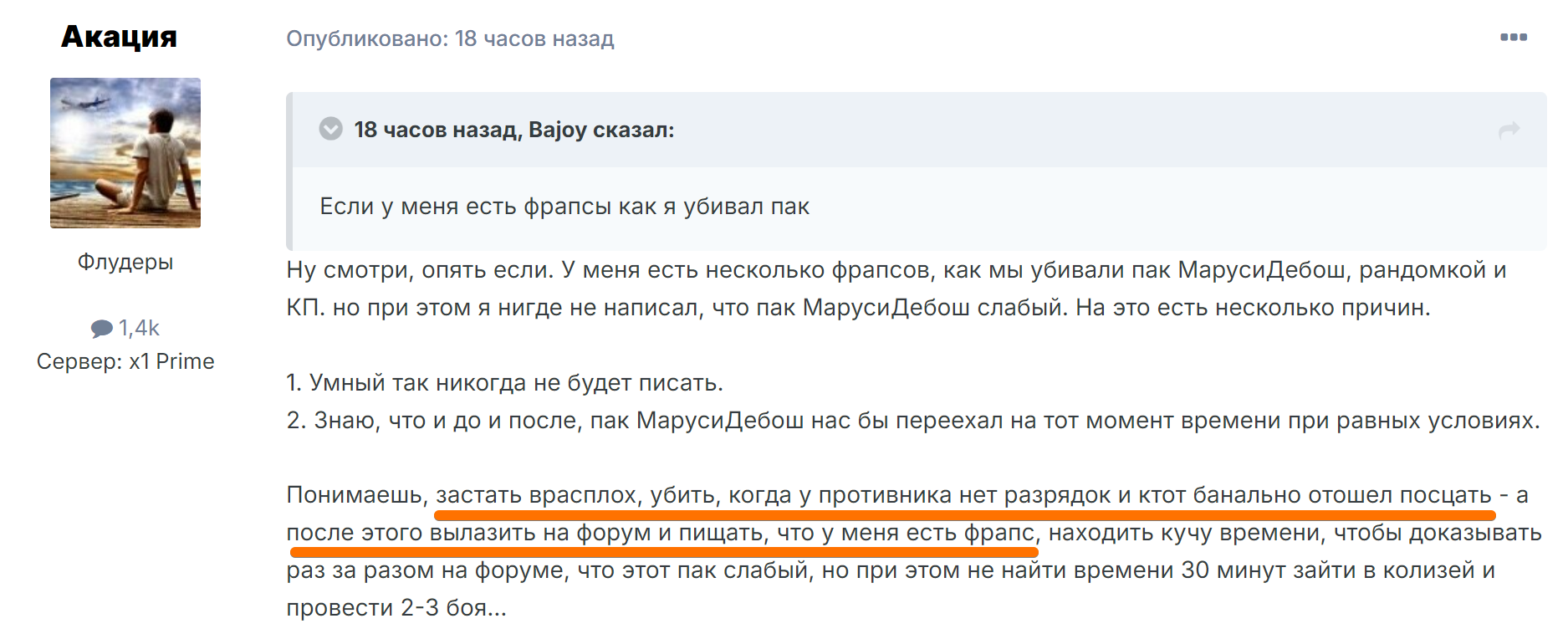Click the line starting "2. Знаю, что"
Screen dimensions: 1568x639
(912, 420)
